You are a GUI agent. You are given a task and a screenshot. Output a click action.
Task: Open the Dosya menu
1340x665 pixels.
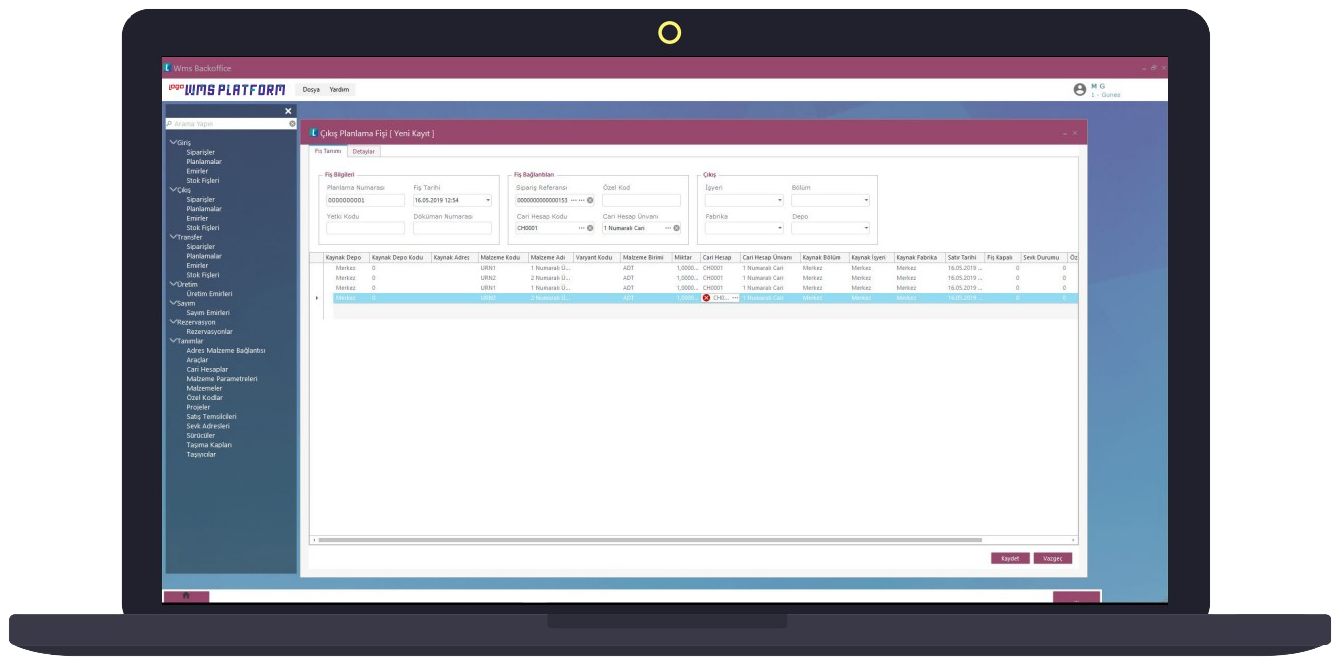311,90
